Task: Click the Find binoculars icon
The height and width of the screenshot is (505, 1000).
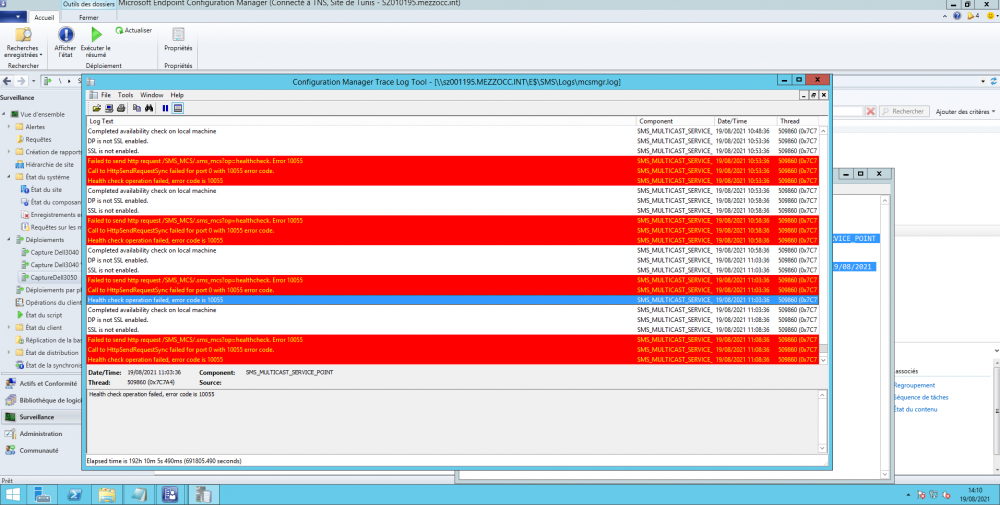Action: [x=149, y=108]
